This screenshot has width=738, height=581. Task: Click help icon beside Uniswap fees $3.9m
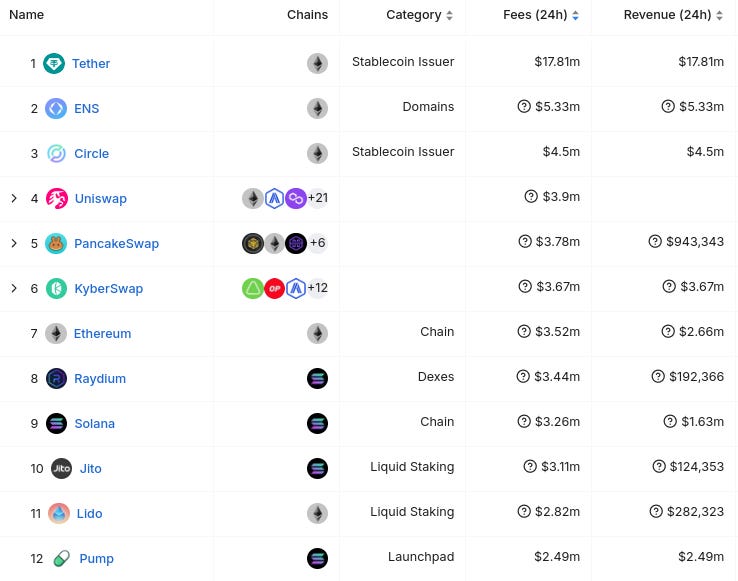point(531,196)
